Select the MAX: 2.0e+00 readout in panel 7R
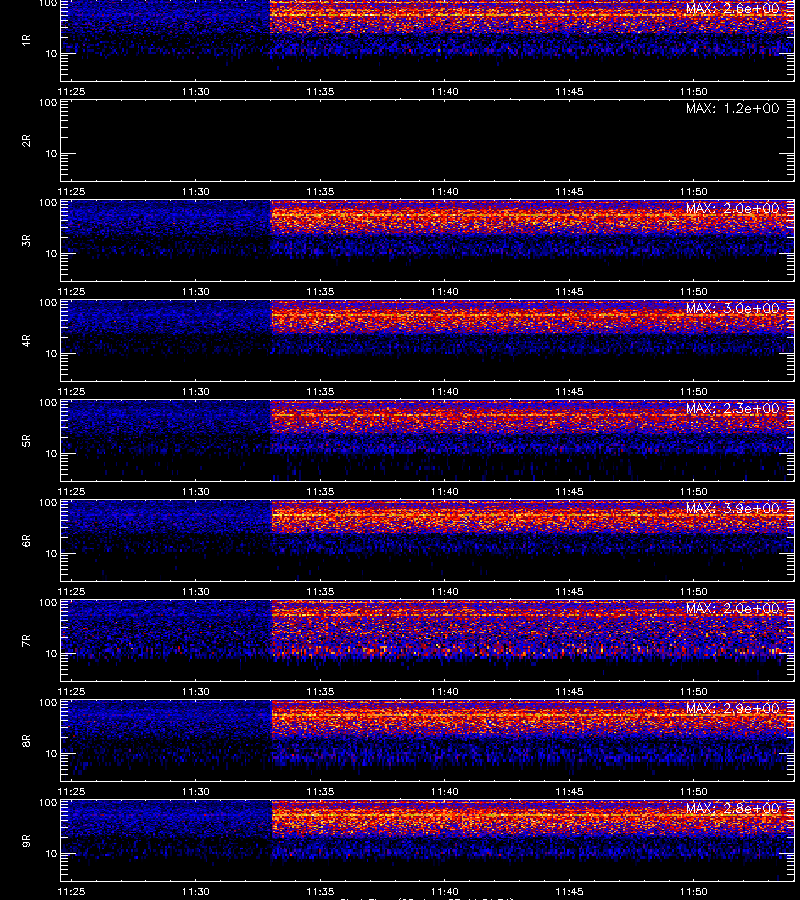This screenshot has height=900, width=800. click(732, 608)
